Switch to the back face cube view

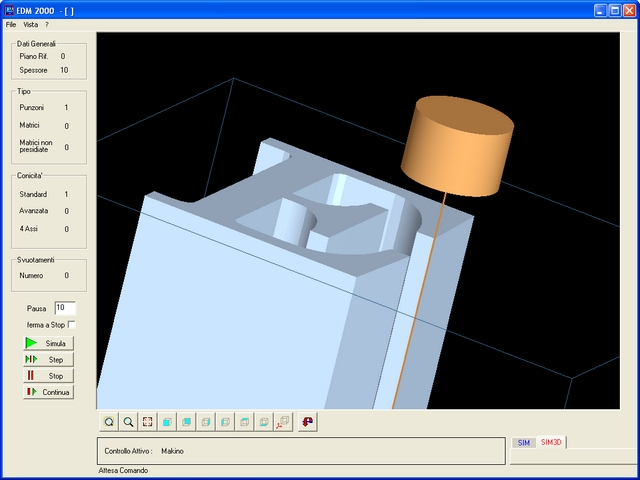pyautogui.click(x=186, y=422)
